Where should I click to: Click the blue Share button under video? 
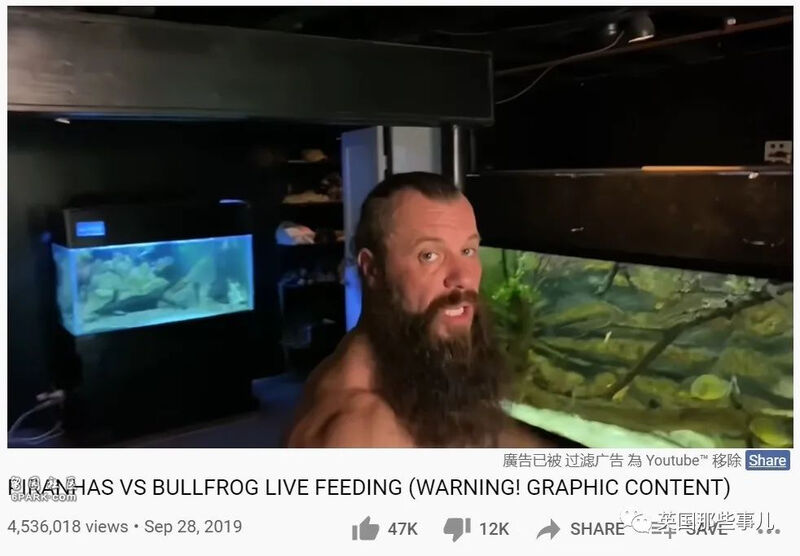tap(767, 461)
